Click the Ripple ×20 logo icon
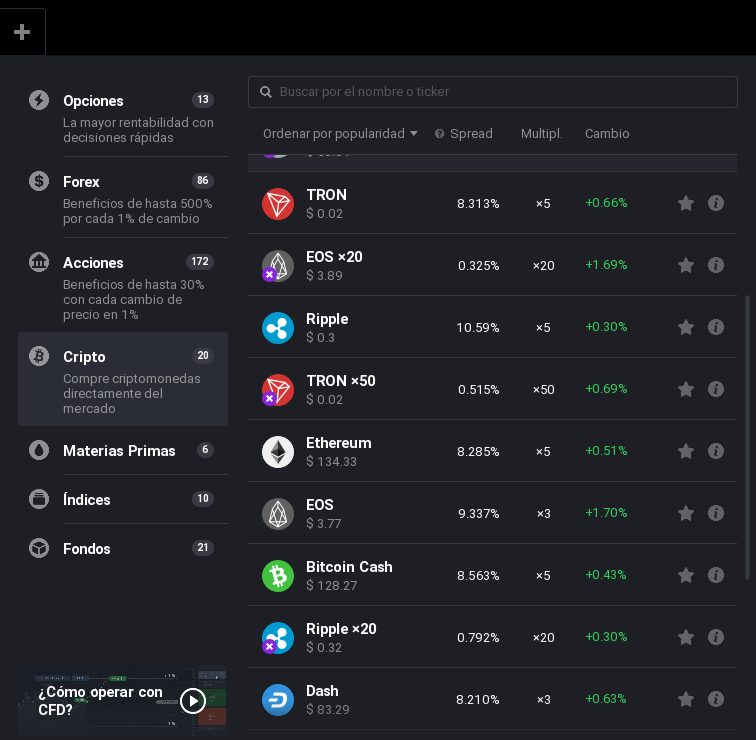This screenshot has height=740, width=756. pos(278,638)
